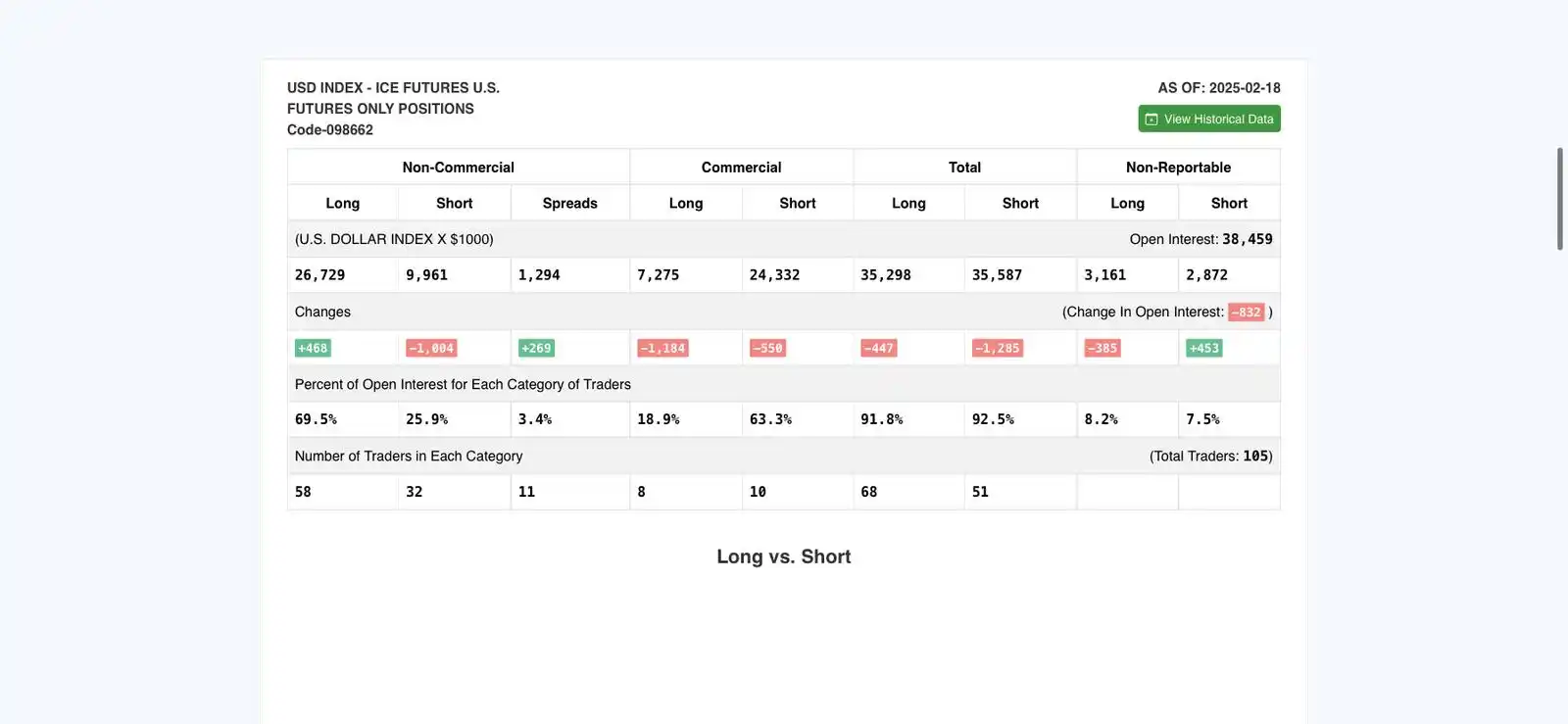Click the Non-Reportable column group header
1568x724 pixels.
[x=1179, y=168]
